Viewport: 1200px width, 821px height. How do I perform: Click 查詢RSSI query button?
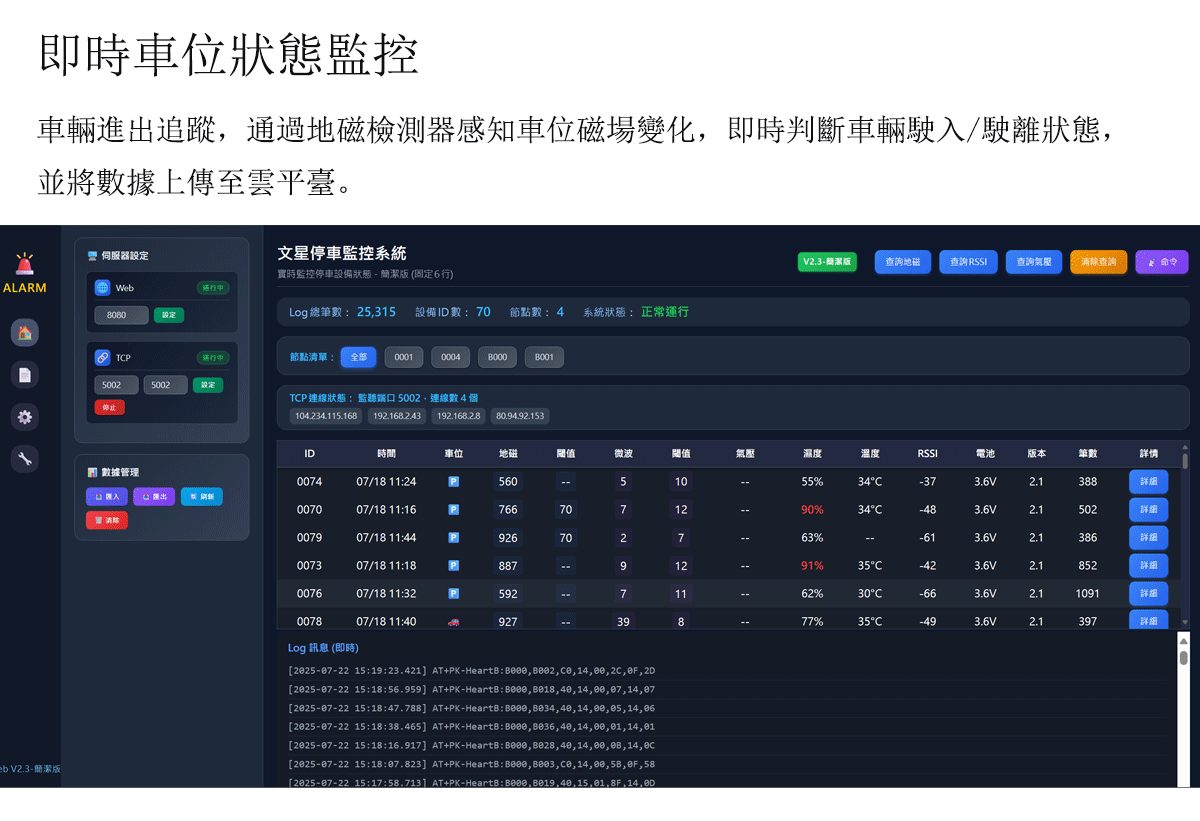tap(968, 262)
